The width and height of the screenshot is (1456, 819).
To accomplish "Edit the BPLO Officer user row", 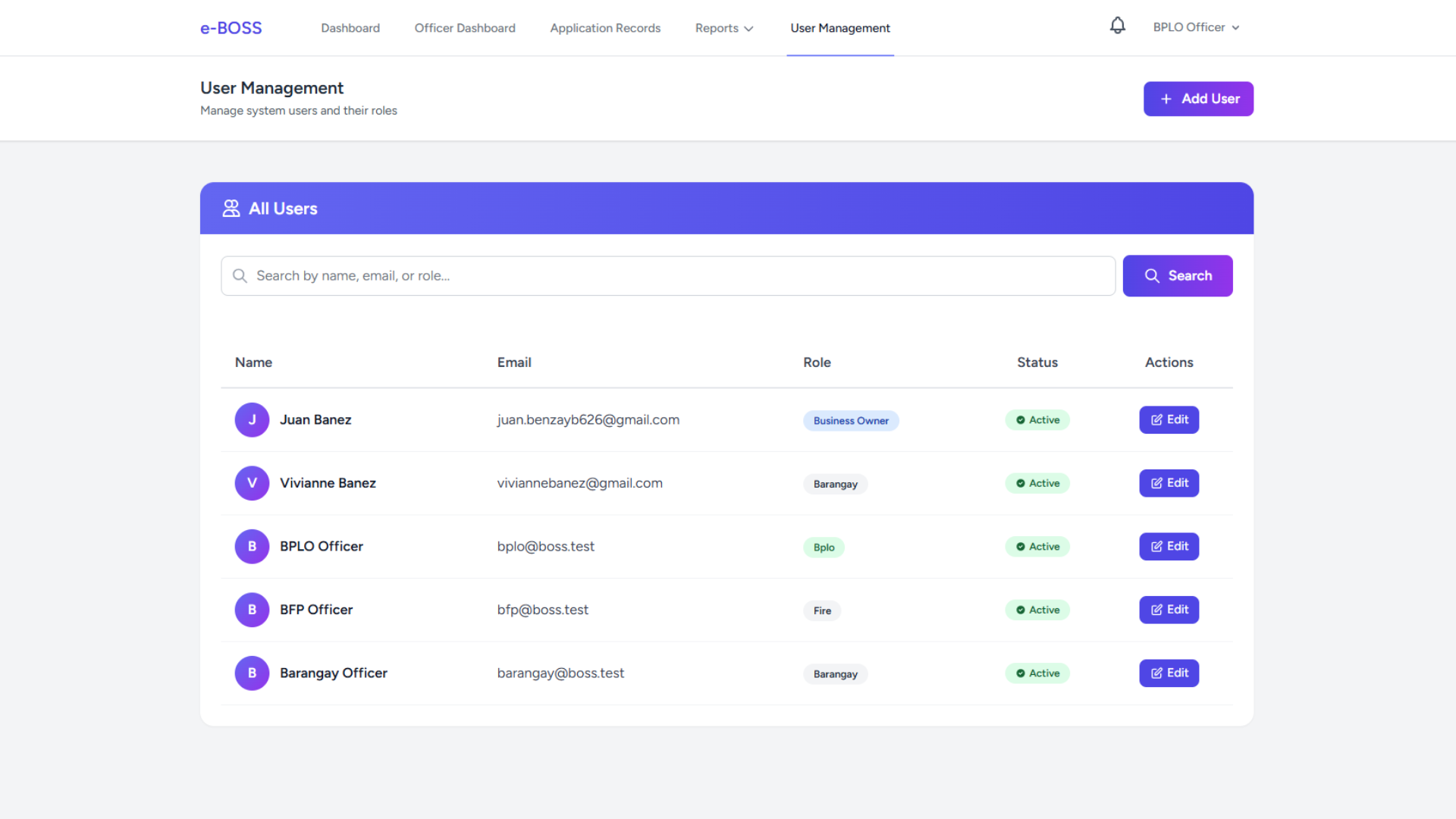I will (x=1168, y=547).
